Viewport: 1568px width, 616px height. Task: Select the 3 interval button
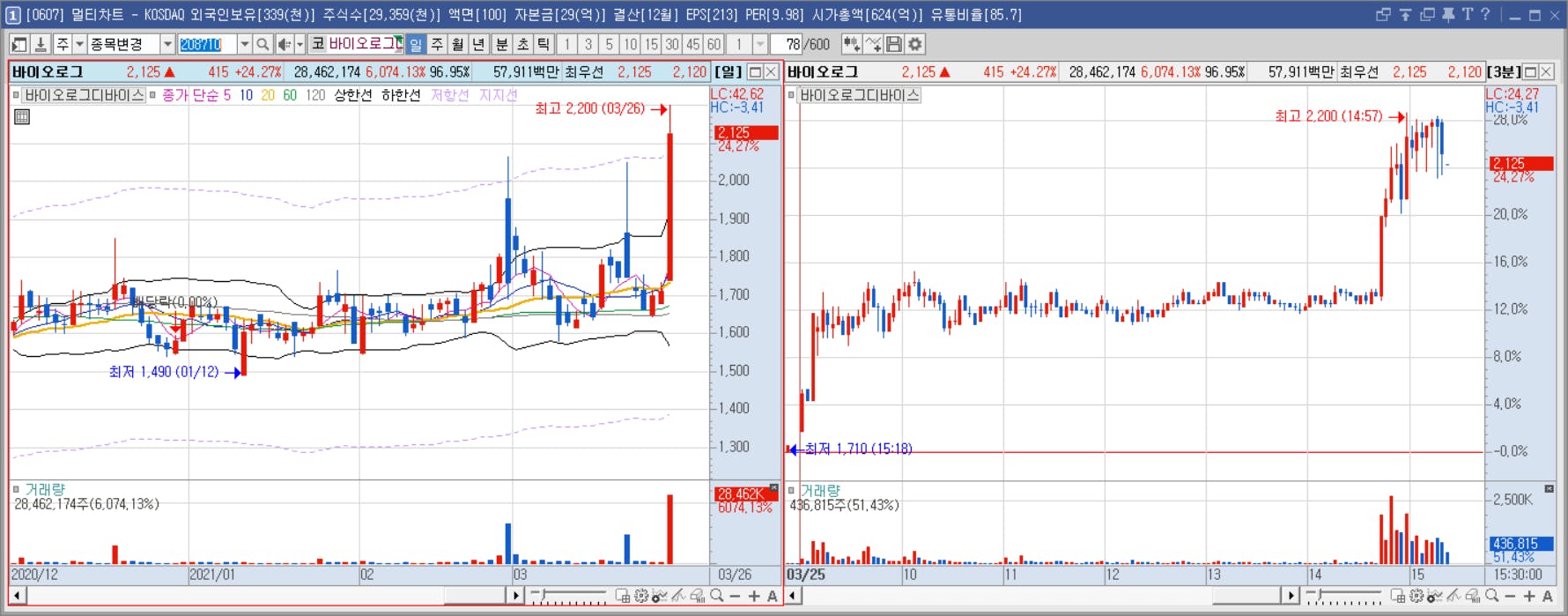(x=588, y=44)
